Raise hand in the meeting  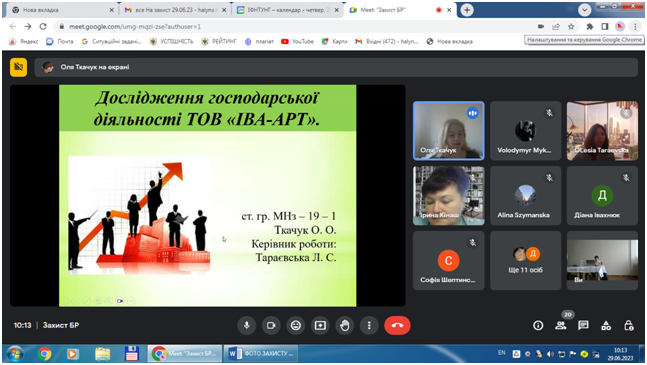tap(345, 325)
